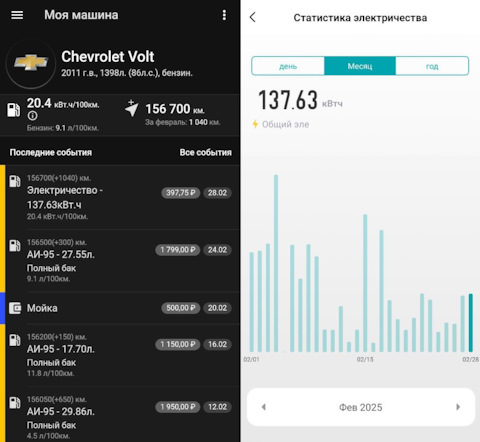Tap the 156050(+650) км mileage text
This screenshot has width=480, height=442.
57,399
